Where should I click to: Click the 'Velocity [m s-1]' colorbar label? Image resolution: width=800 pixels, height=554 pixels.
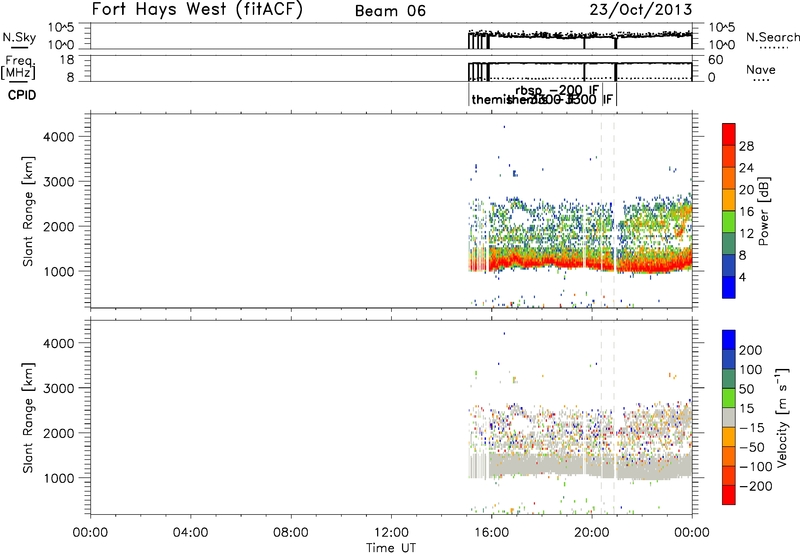[782, 417]
